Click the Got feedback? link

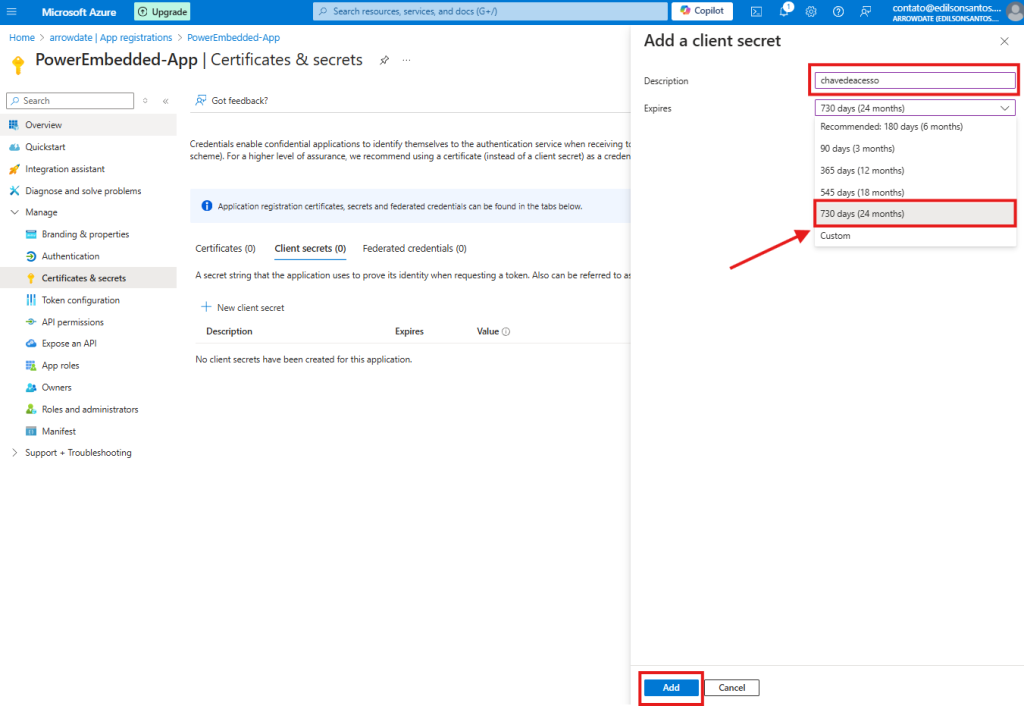[x=232, y=101]
